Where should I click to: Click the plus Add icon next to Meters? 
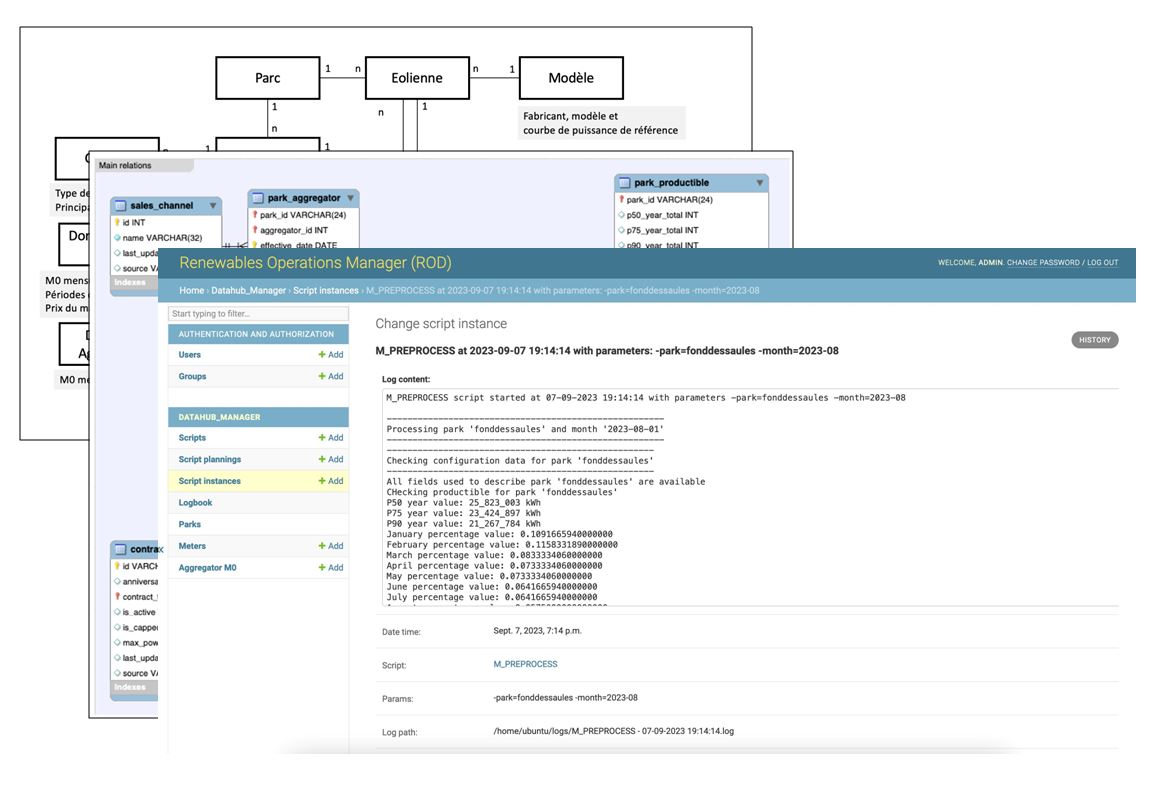pos(322,546)
